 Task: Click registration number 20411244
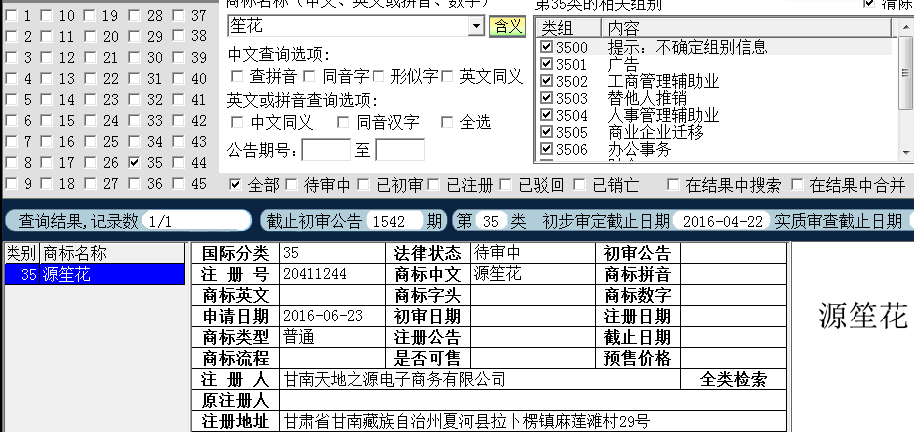315,274
